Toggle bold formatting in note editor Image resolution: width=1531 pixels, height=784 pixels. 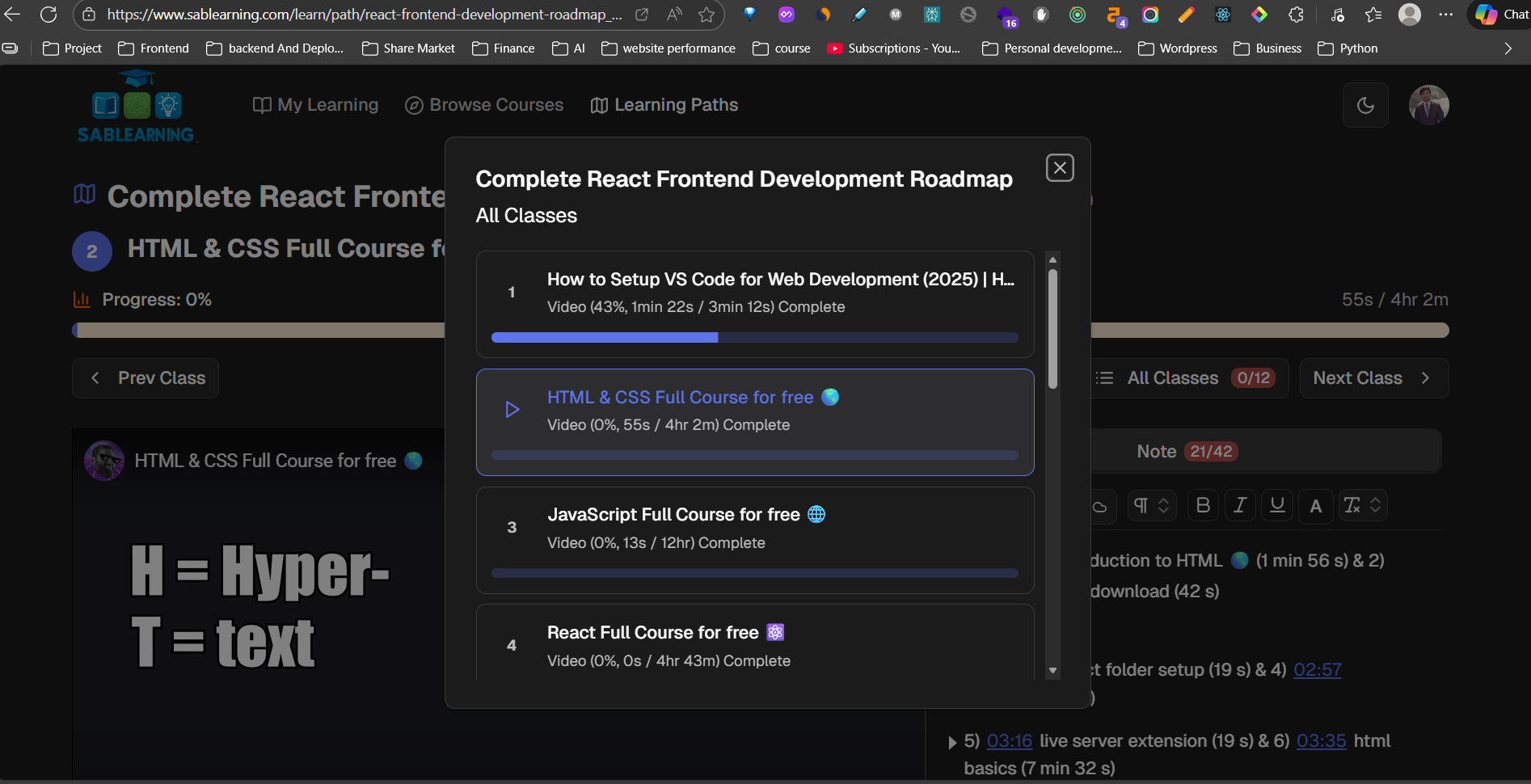click(x=1203, y=505)
